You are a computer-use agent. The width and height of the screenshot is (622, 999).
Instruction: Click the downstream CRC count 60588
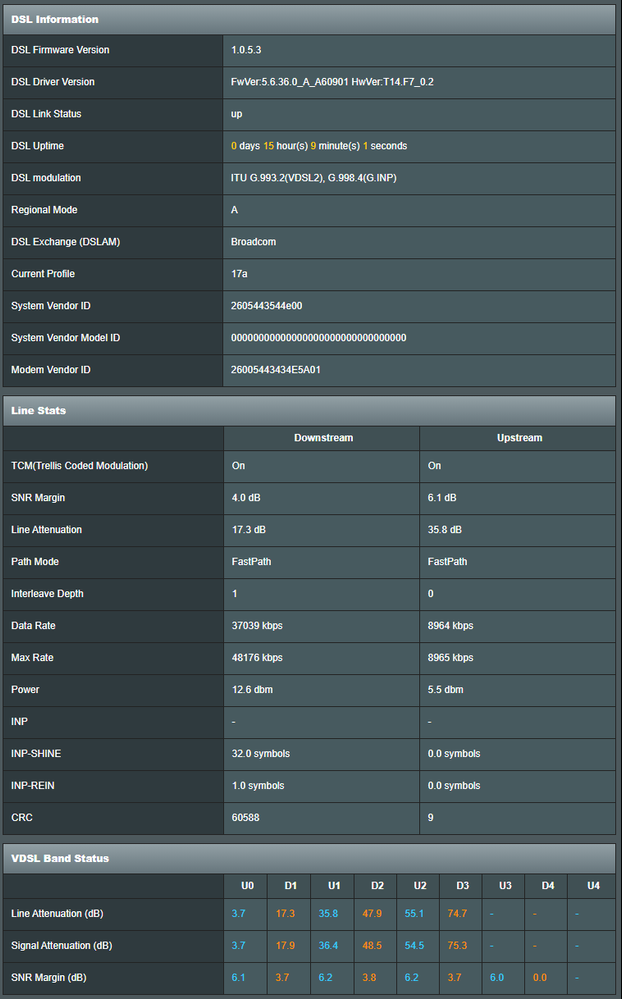click(246, 818)
